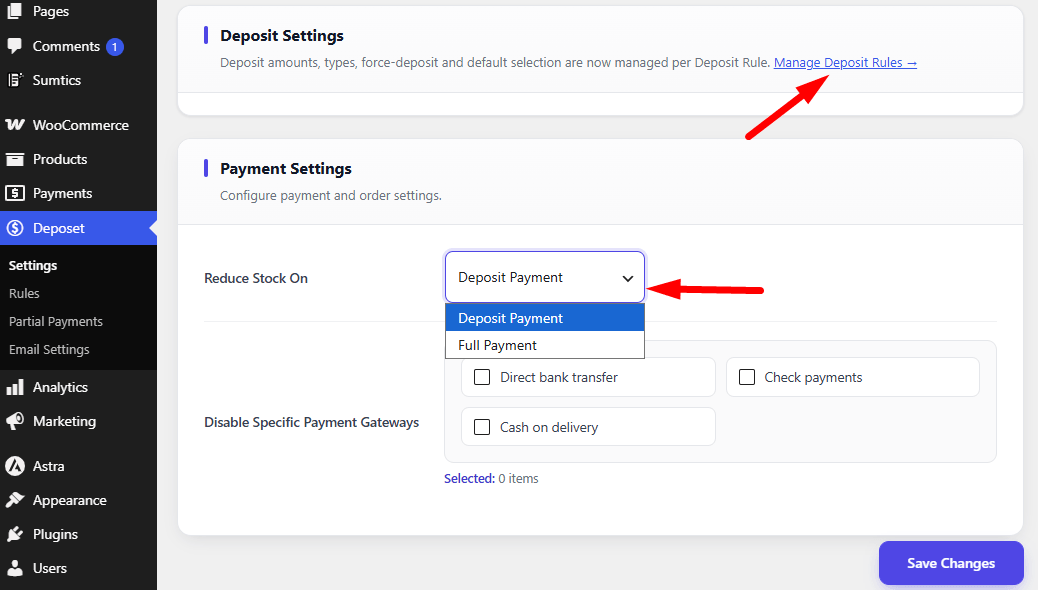The width and height of the screenshot is (1038, 590).
Task: Click the Payments dollar icon
Action: pyautogui.click(x=15, y=193)
